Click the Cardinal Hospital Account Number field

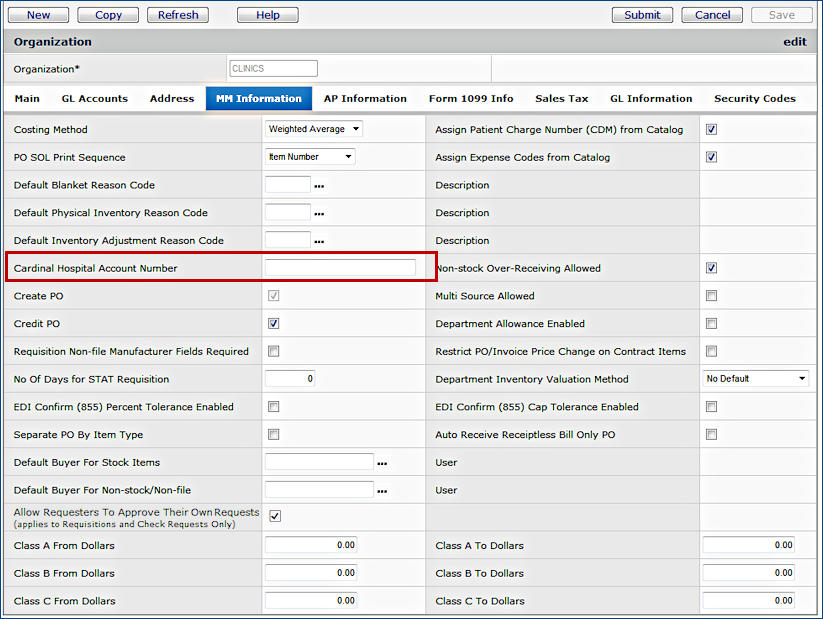click(x=340, y=268)
